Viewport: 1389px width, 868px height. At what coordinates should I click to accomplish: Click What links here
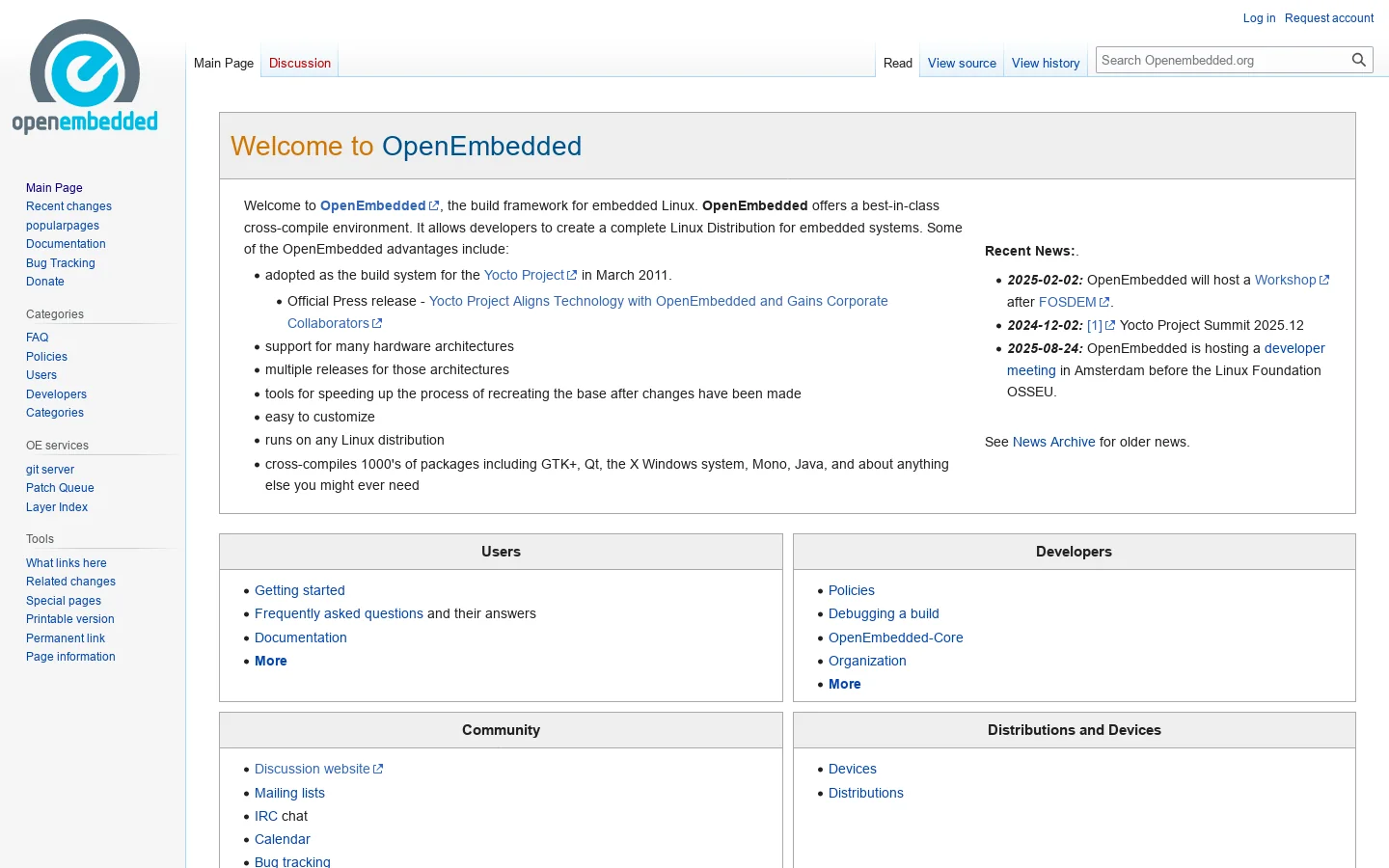[67, 563]
